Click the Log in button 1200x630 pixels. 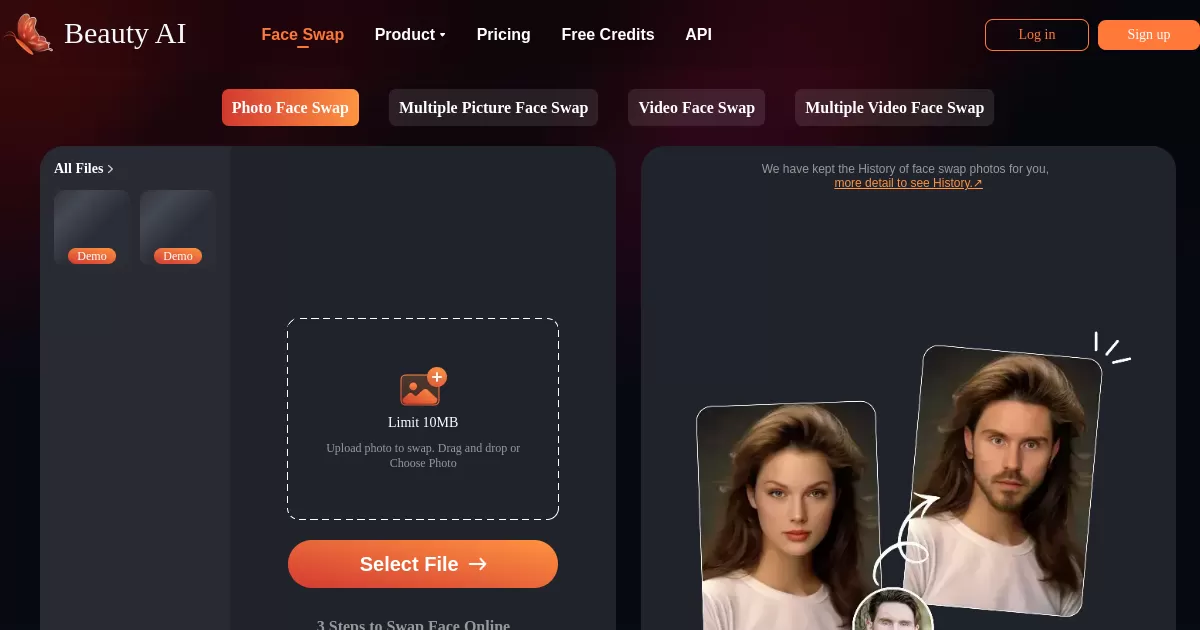pyautogui.click(x=1036, y=35)
